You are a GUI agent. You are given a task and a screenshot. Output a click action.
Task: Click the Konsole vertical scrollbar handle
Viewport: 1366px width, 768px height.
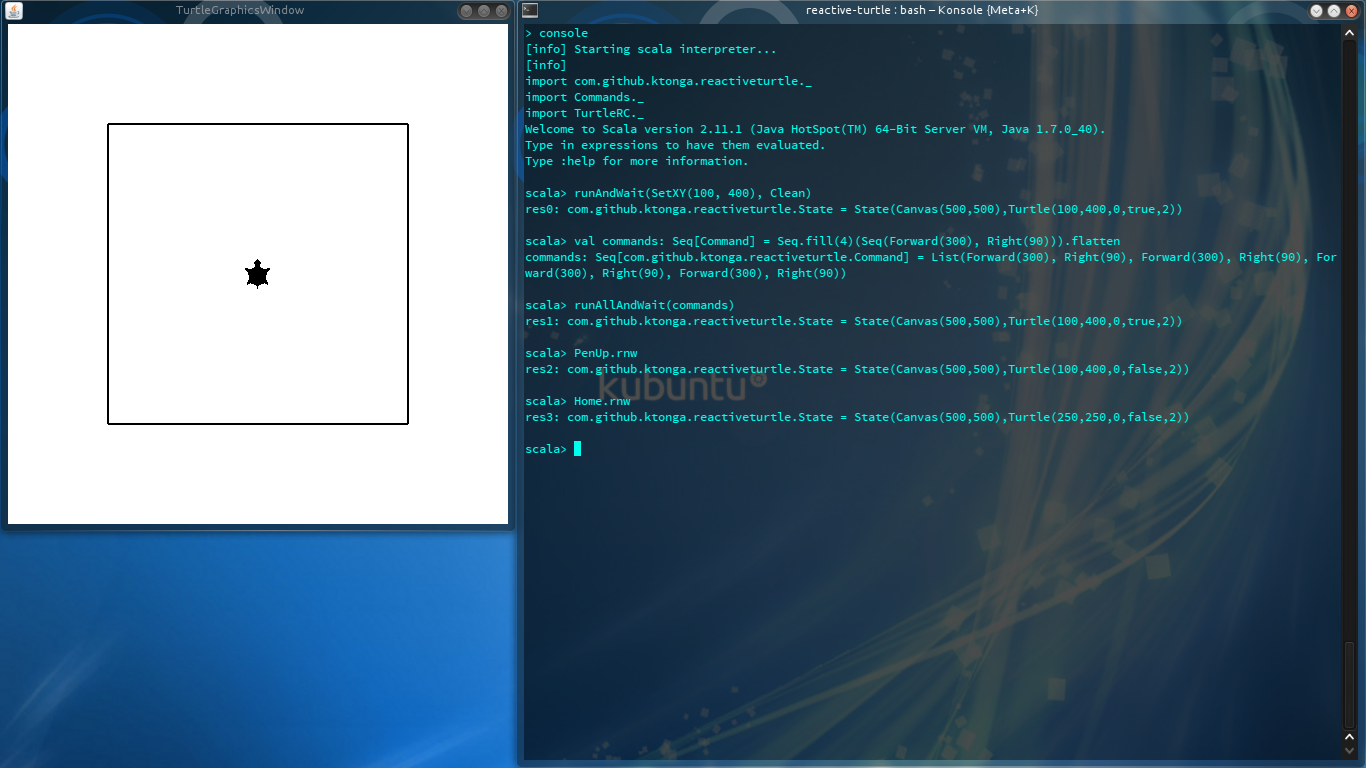(x=1350, y=687)
